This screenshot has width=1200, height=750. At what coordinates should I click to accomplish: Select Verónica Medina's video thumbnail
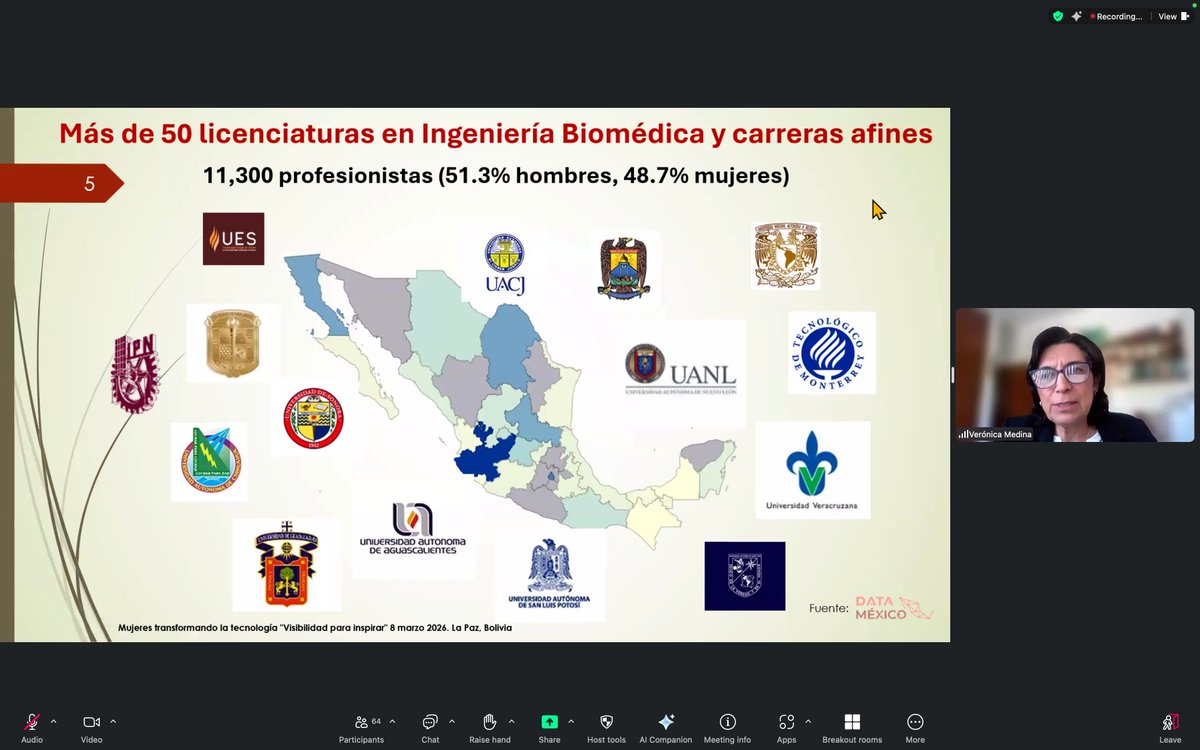tap(1074, 374)
